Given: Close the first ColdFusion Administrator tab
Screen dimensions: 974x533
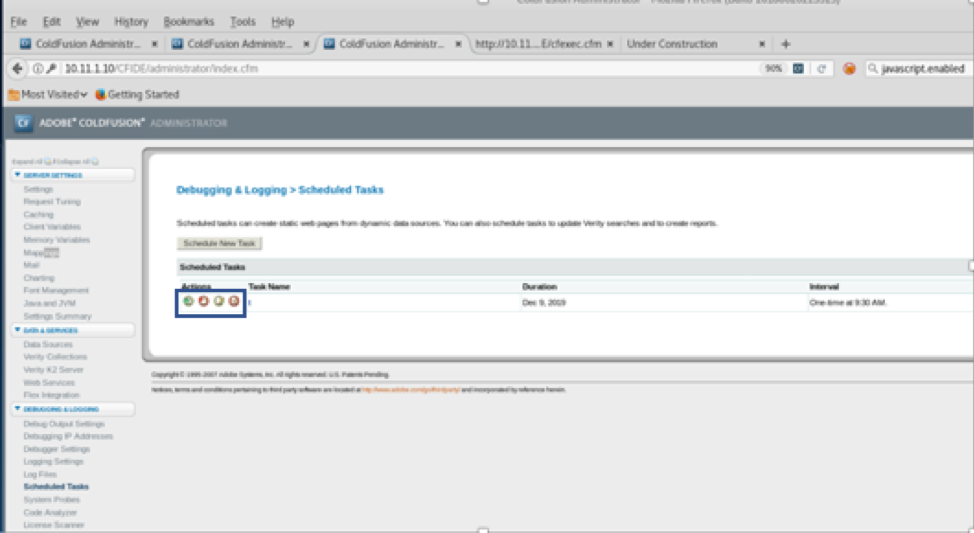Looking at the screenshot, I should pos(155,44).
